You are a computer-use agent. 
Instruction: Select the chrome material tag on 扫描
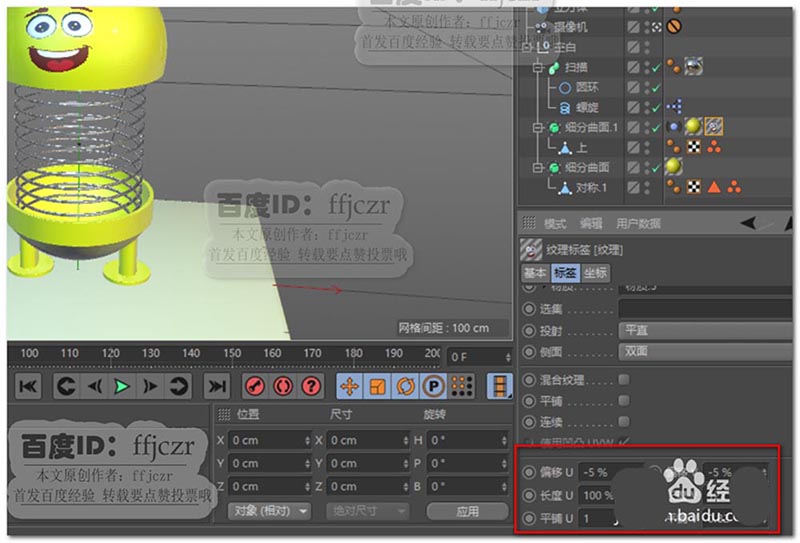[694, 66]
